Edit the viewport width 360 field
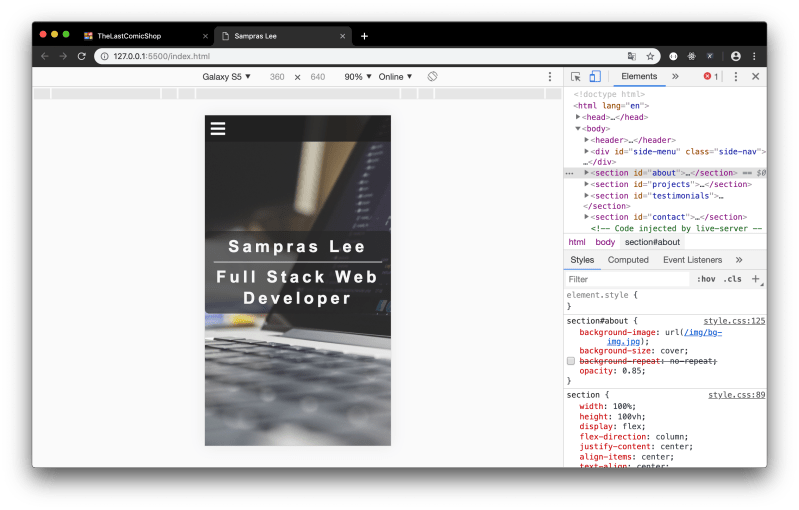 (x=277, y=77)
